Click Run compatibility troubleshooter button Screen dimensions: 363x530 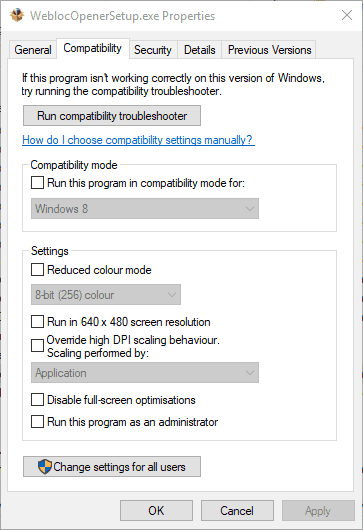112,116
